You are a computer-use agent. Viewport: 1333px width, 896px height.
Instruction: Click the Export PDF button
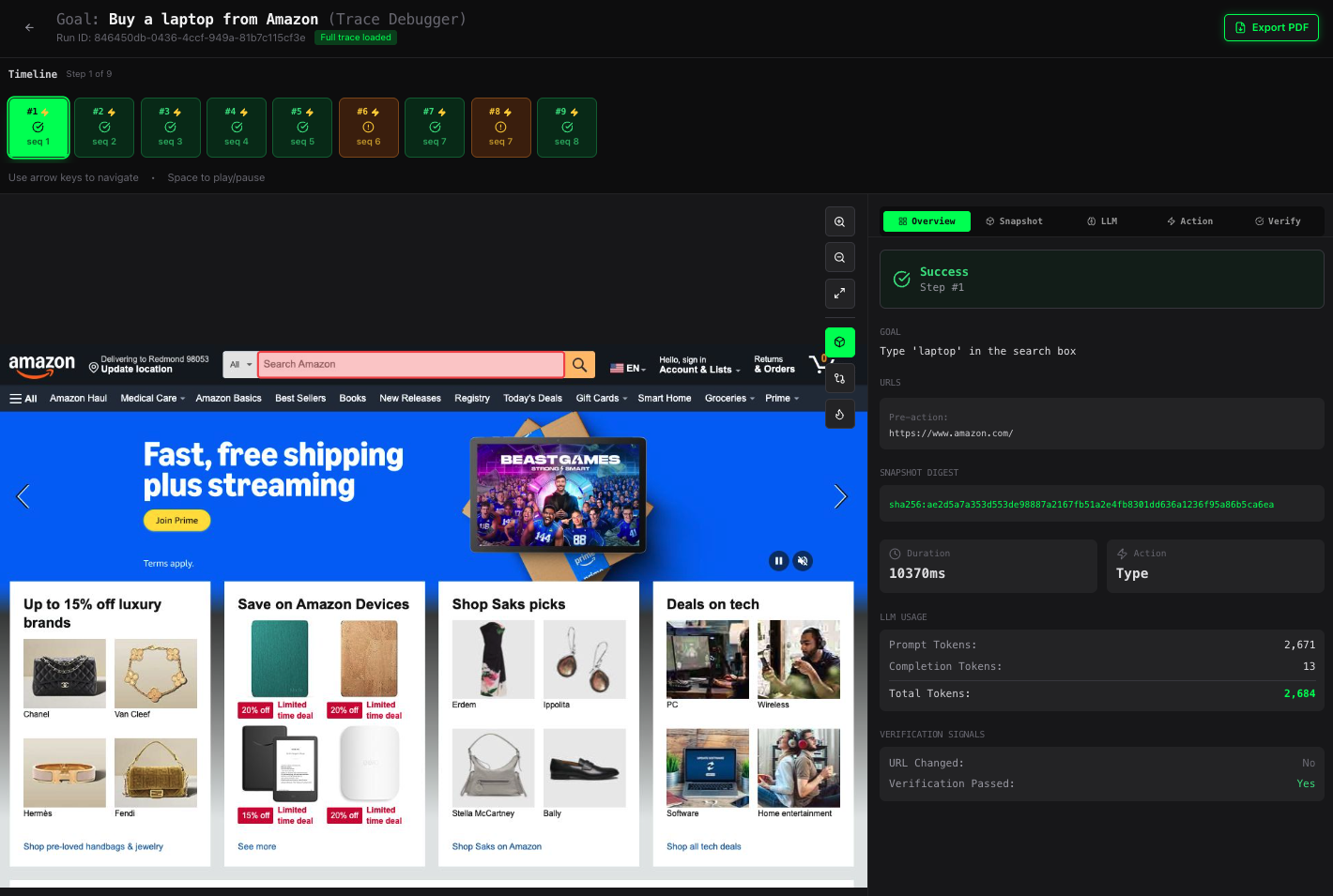[x=1271, y=27]
